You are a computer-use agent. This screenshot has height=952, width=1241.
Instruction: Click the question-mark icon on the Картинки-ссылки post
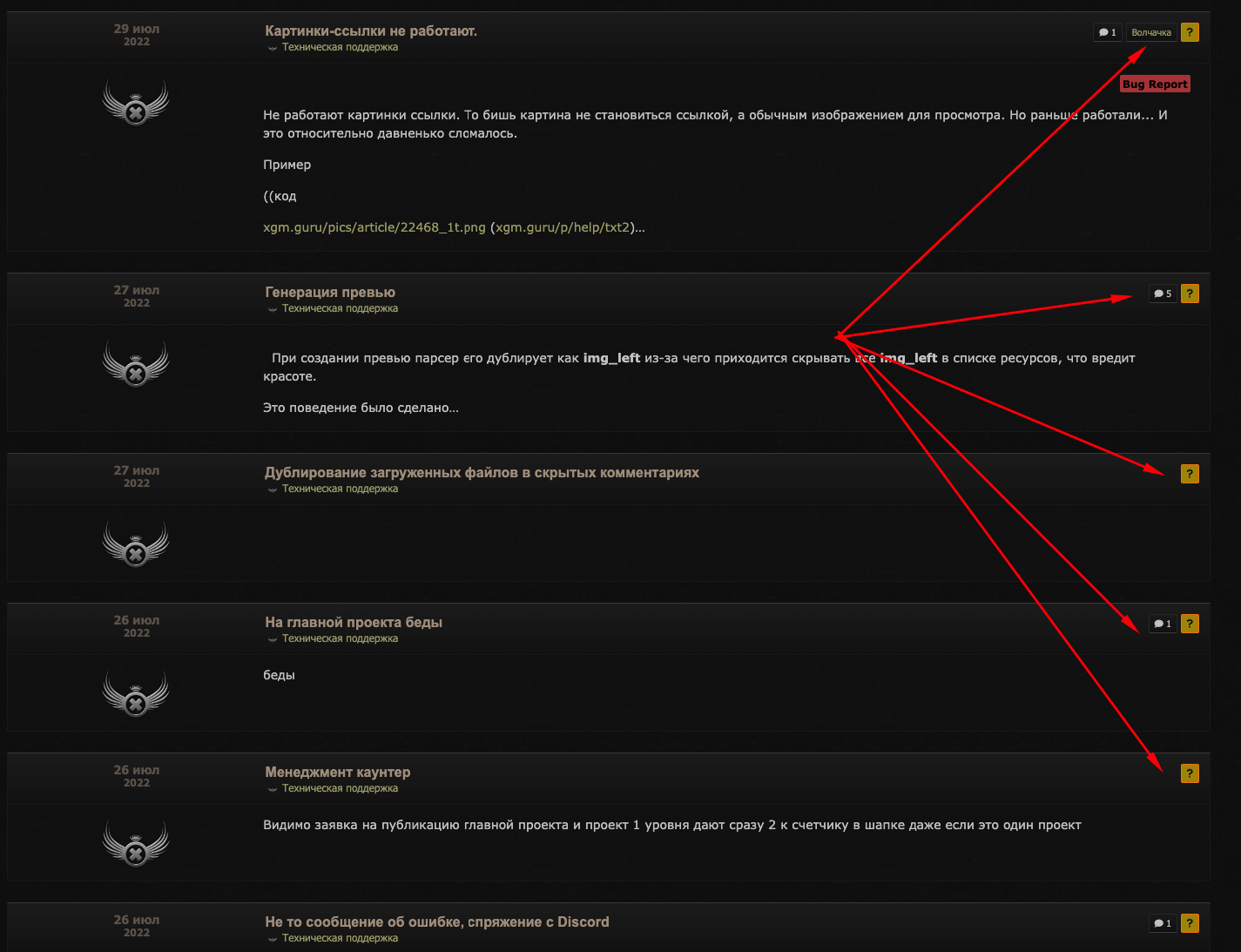point(1190,32)
